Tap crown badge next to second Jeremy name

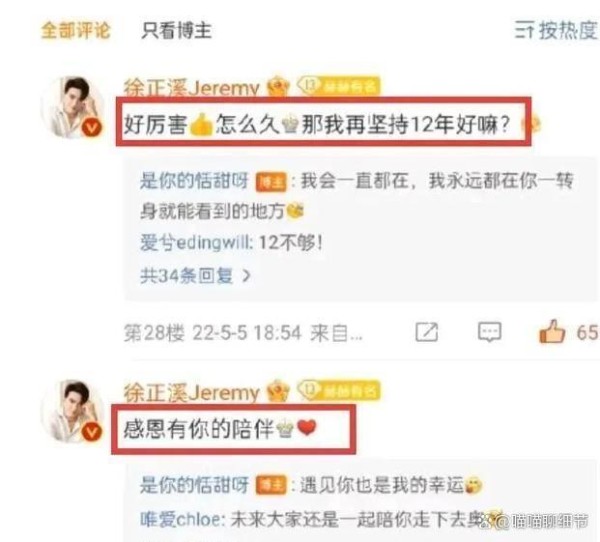[279, 391]
